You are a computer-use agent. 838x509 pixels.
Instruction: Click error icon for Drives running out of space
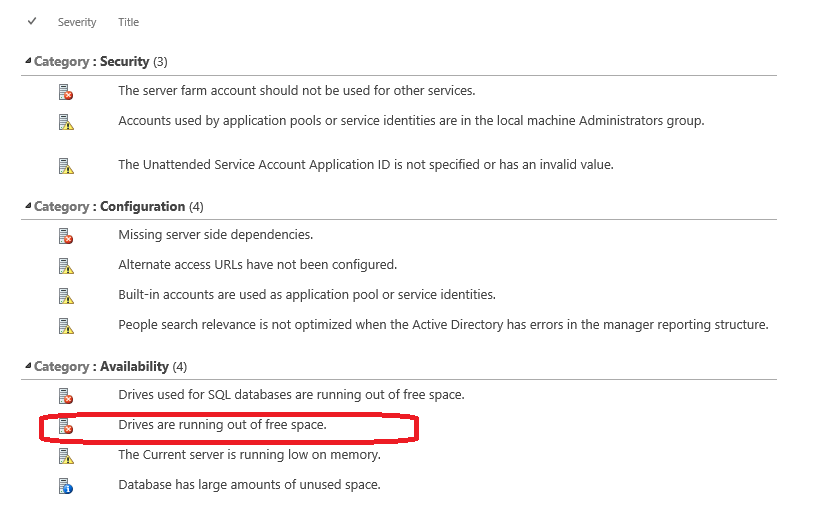65,426
